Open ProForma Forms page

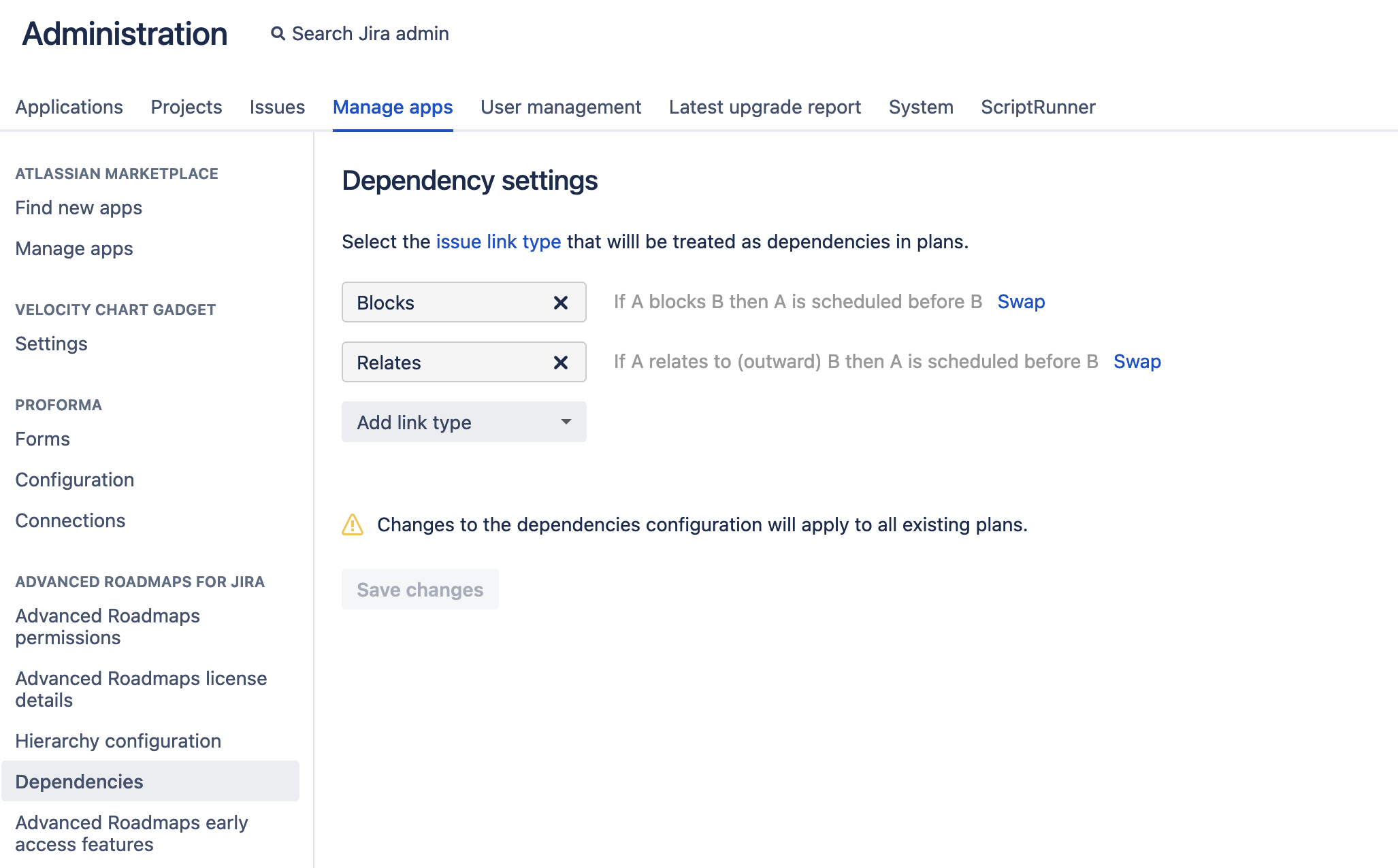pos(42,439)
